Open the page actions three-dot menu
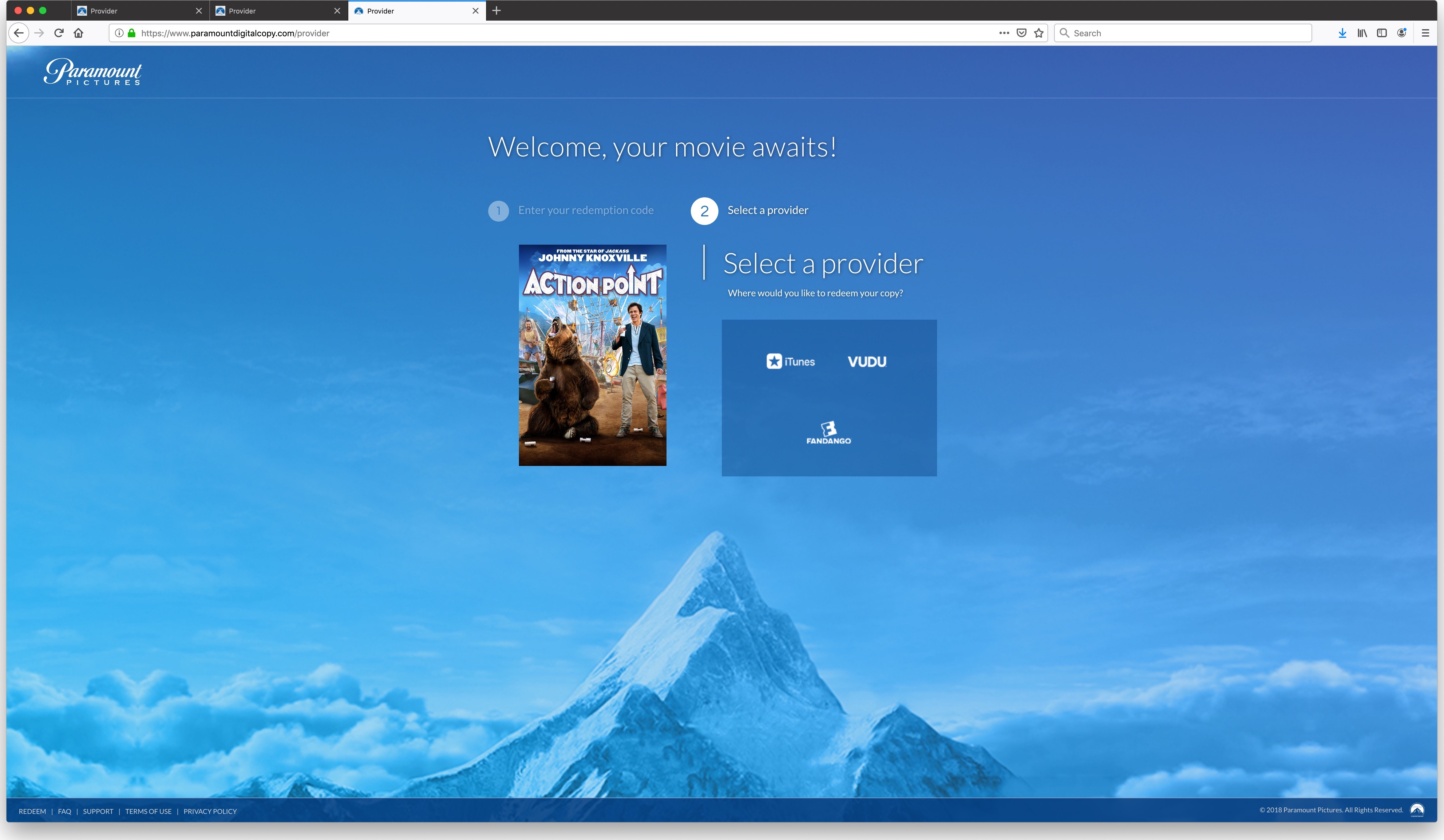The width and height of the screenshot is (1444, 840). pos(1004,33)
